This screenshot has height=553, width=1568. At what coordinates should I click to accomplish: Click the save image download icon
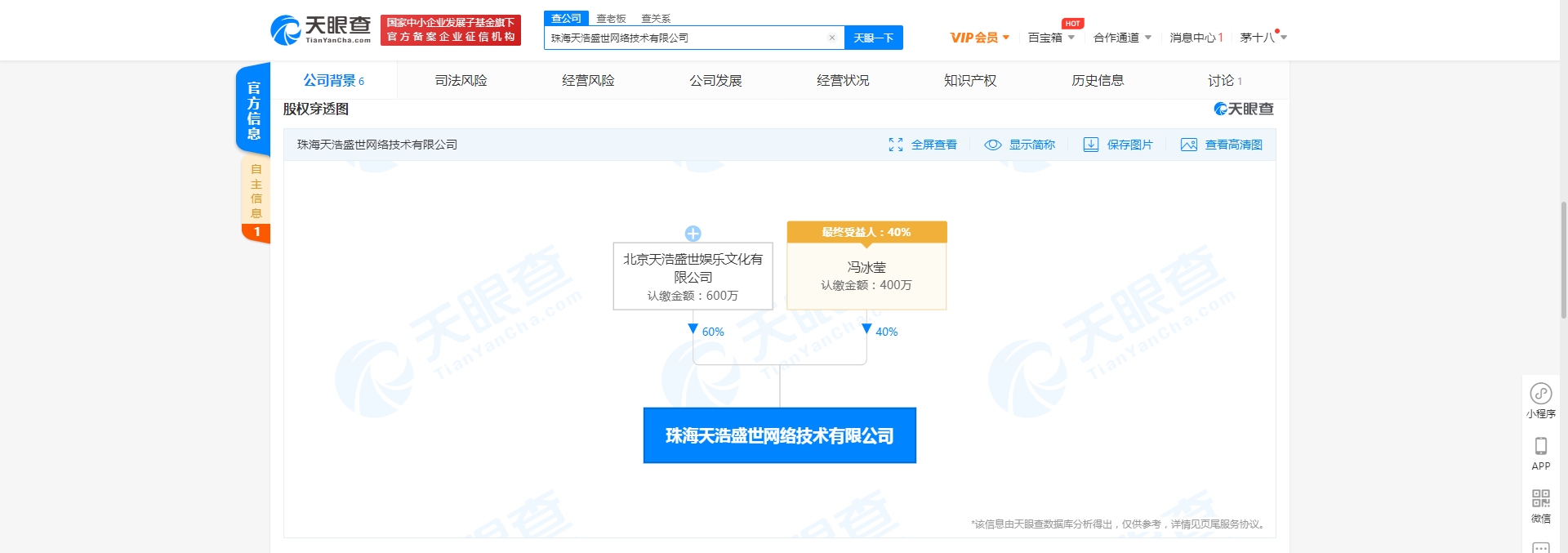coord(1091,145)
